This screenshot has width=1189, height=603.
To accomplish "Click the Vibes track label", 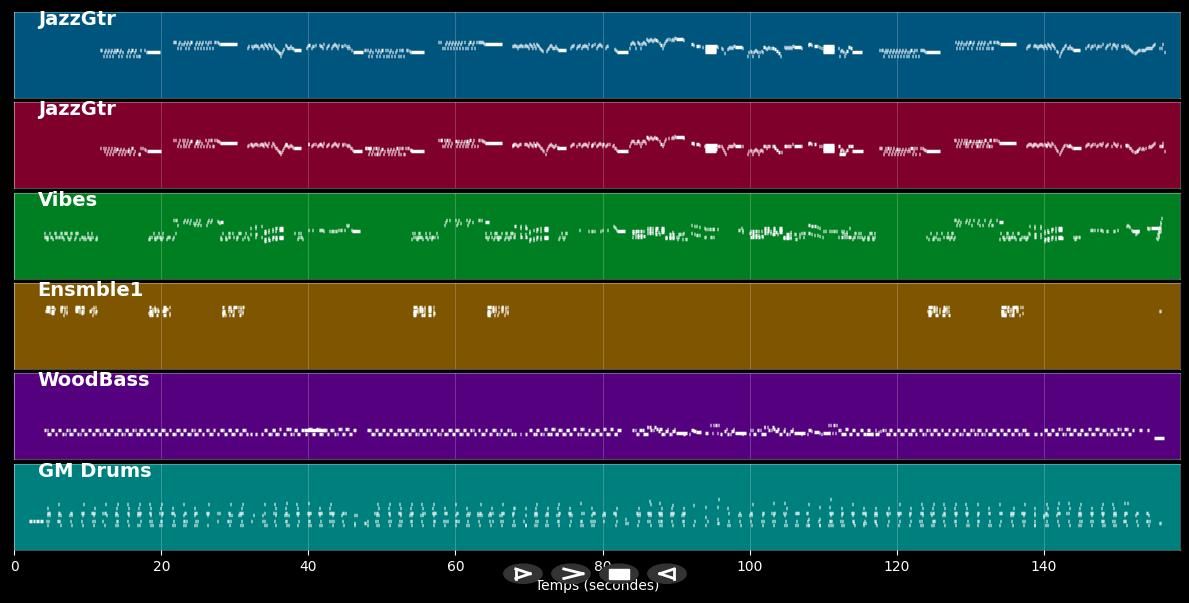I will pos(67,200).
